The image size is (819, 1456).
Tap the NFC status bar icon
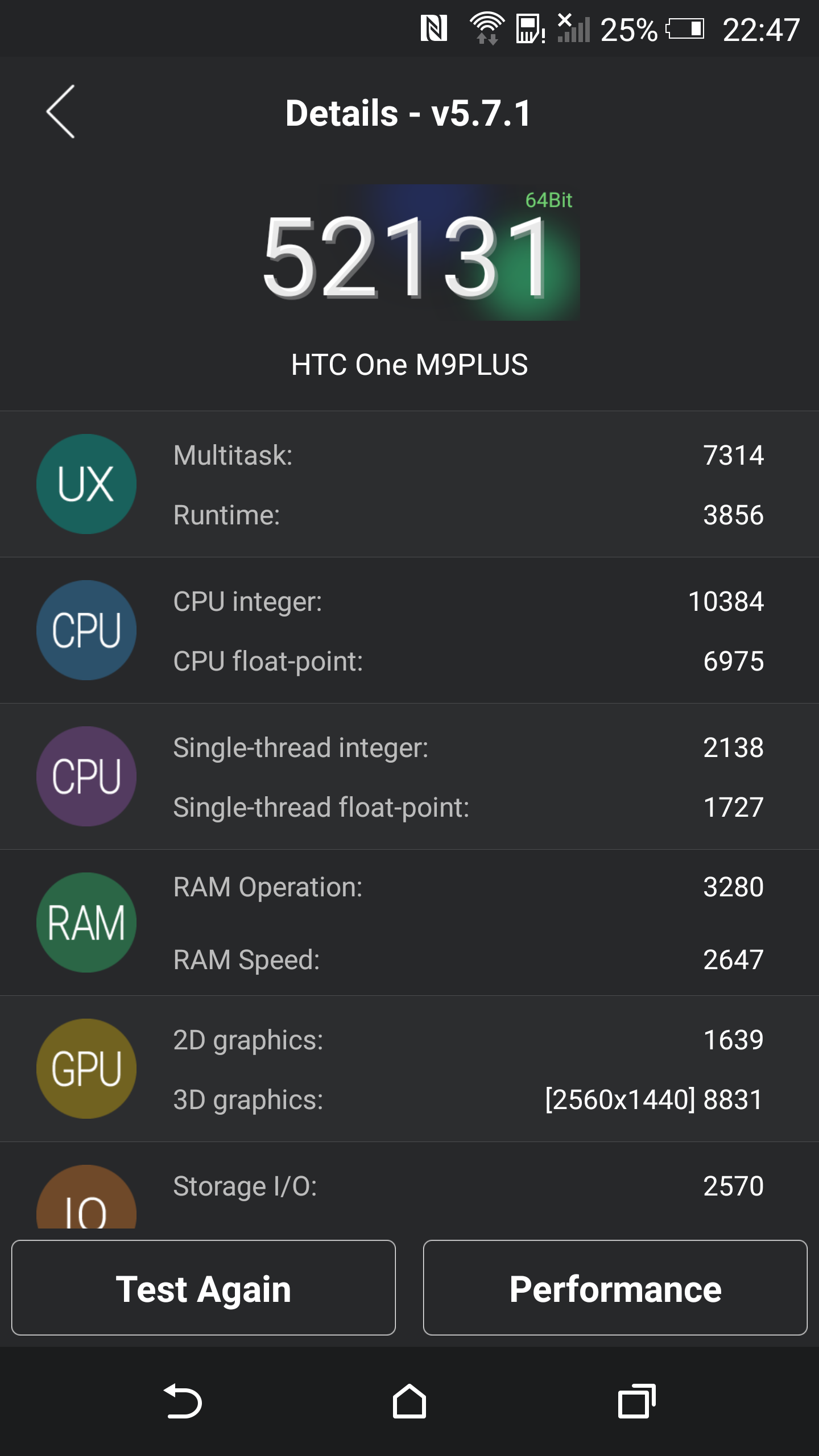(434, 28)
